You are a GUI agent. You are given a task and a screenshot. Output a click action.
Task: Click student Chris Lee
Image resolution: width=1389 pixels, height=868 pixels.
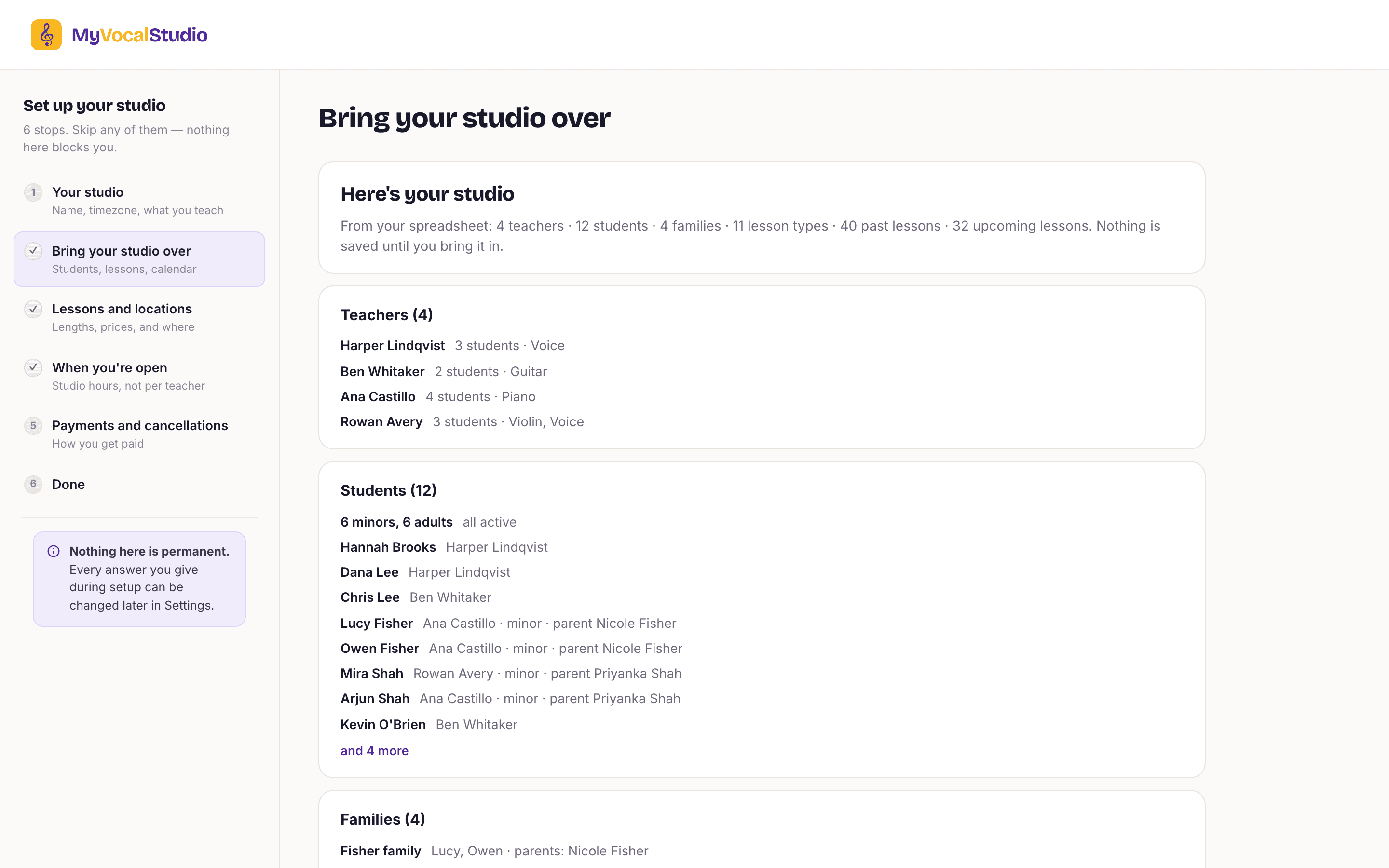(x=369, y=597)
